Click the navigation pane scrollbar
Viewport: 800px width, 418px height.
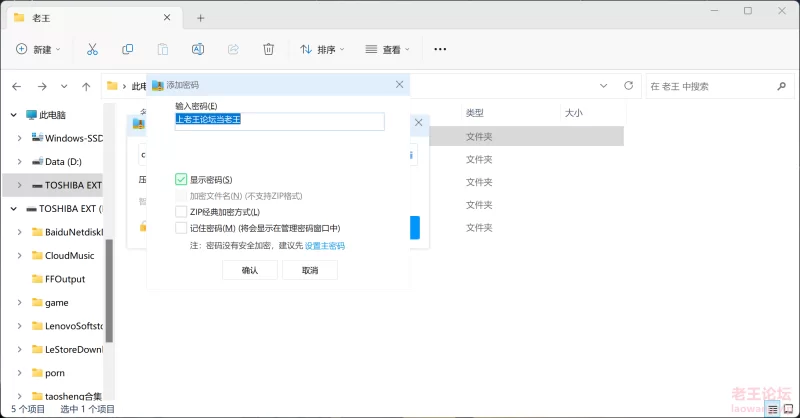tap(109, 290)
